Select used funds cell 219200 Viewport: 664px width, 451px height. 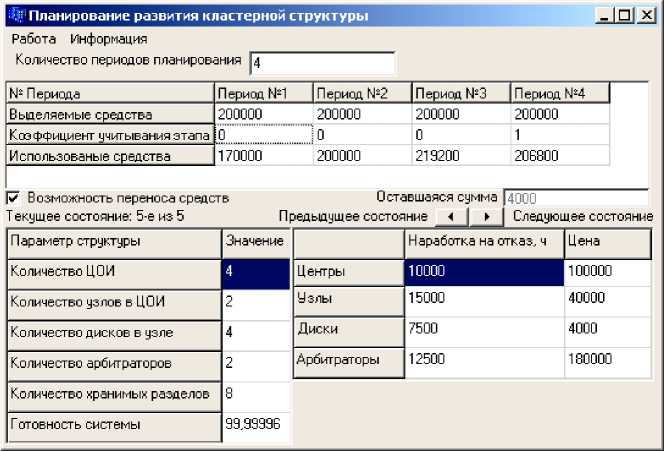(x=461, y=155)
